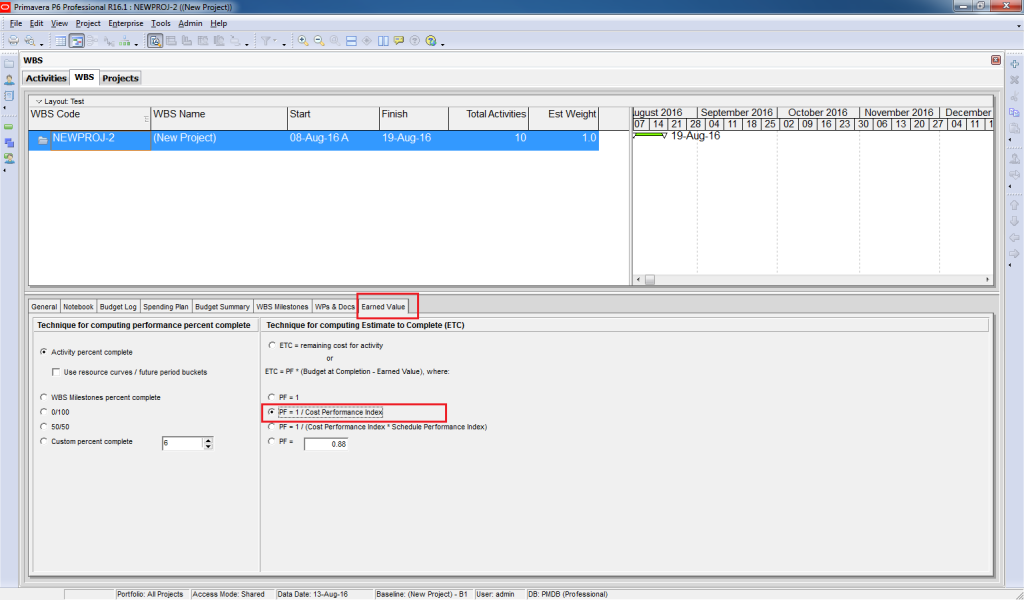The height and width of the screenshot is (600, 1024).
Task: Click the PF value field showing 0.88
Action: click(326, 444)
